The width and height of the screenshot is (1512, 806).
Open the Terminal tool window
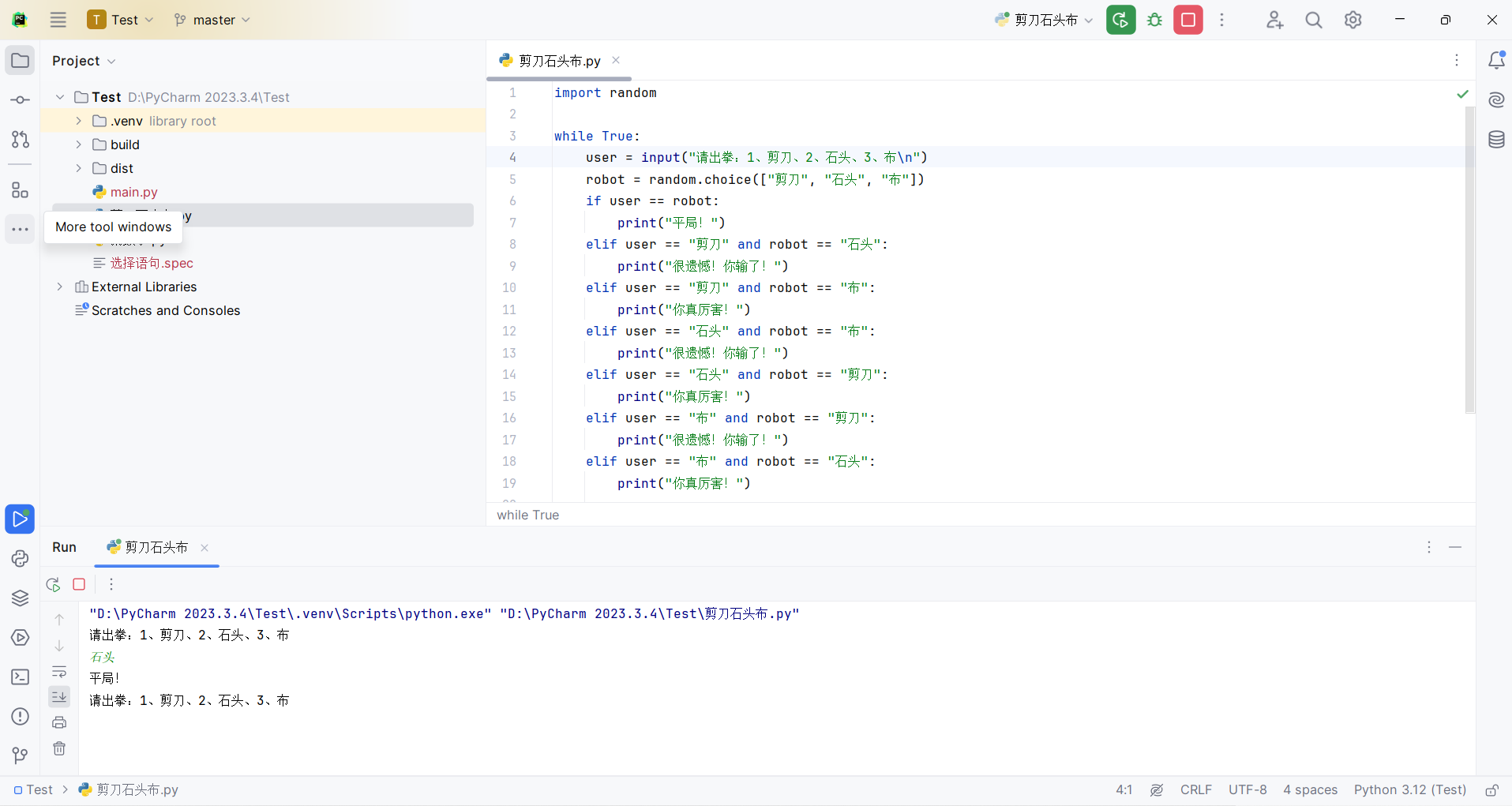pos(21,677)
